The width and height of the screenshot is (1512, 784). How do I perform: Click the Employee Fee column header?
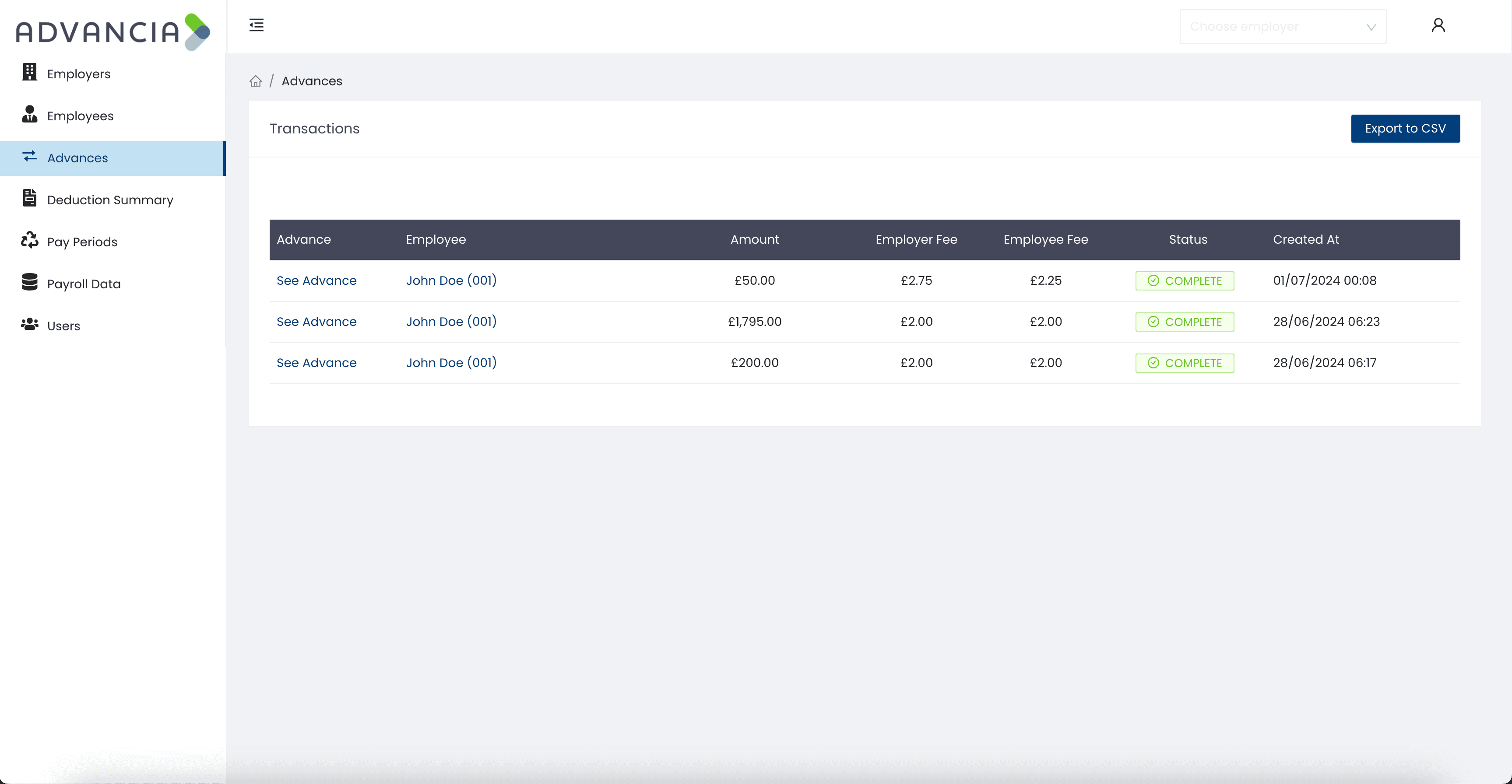(1045, 239)
